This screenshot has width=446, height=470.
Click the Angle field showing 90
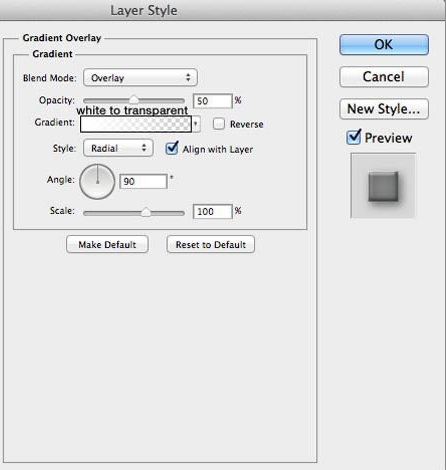click(143, 181)
